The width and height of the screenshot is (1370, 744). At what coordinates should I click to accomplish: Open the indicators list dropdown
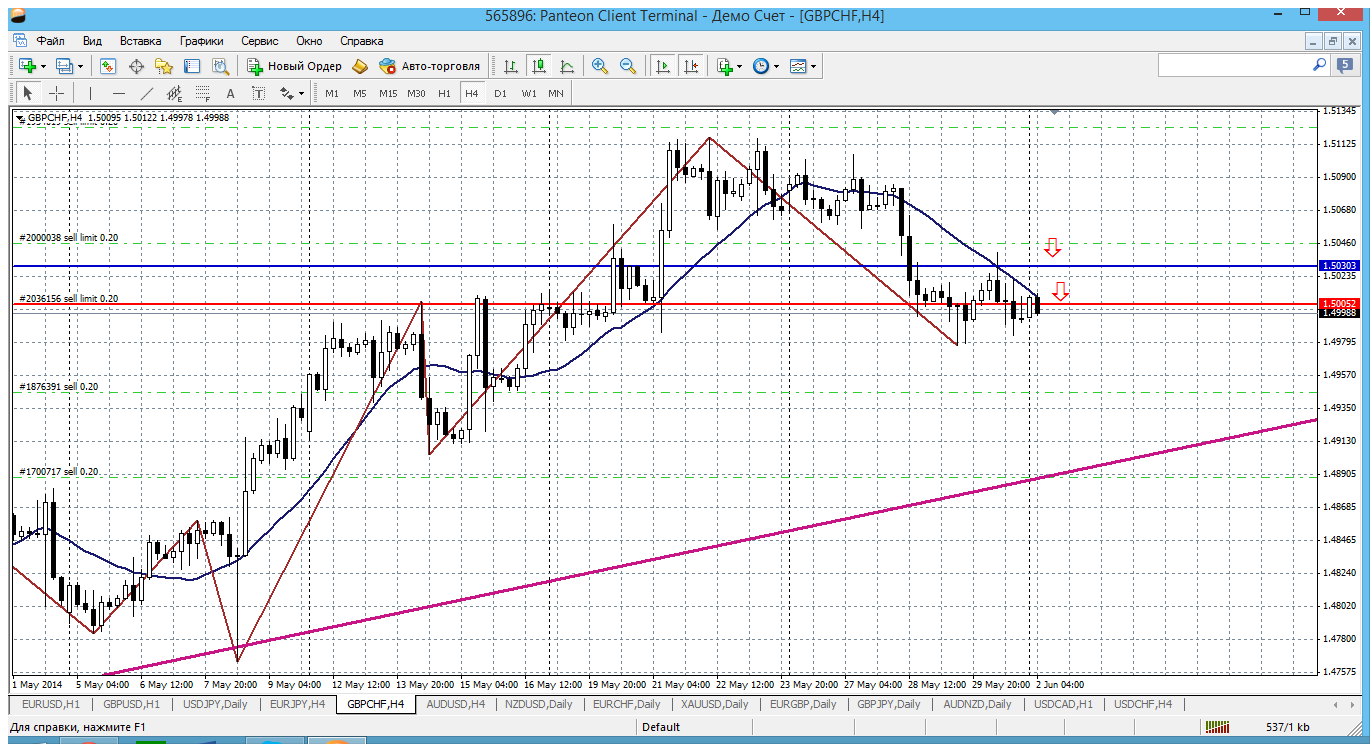point(729,66)
